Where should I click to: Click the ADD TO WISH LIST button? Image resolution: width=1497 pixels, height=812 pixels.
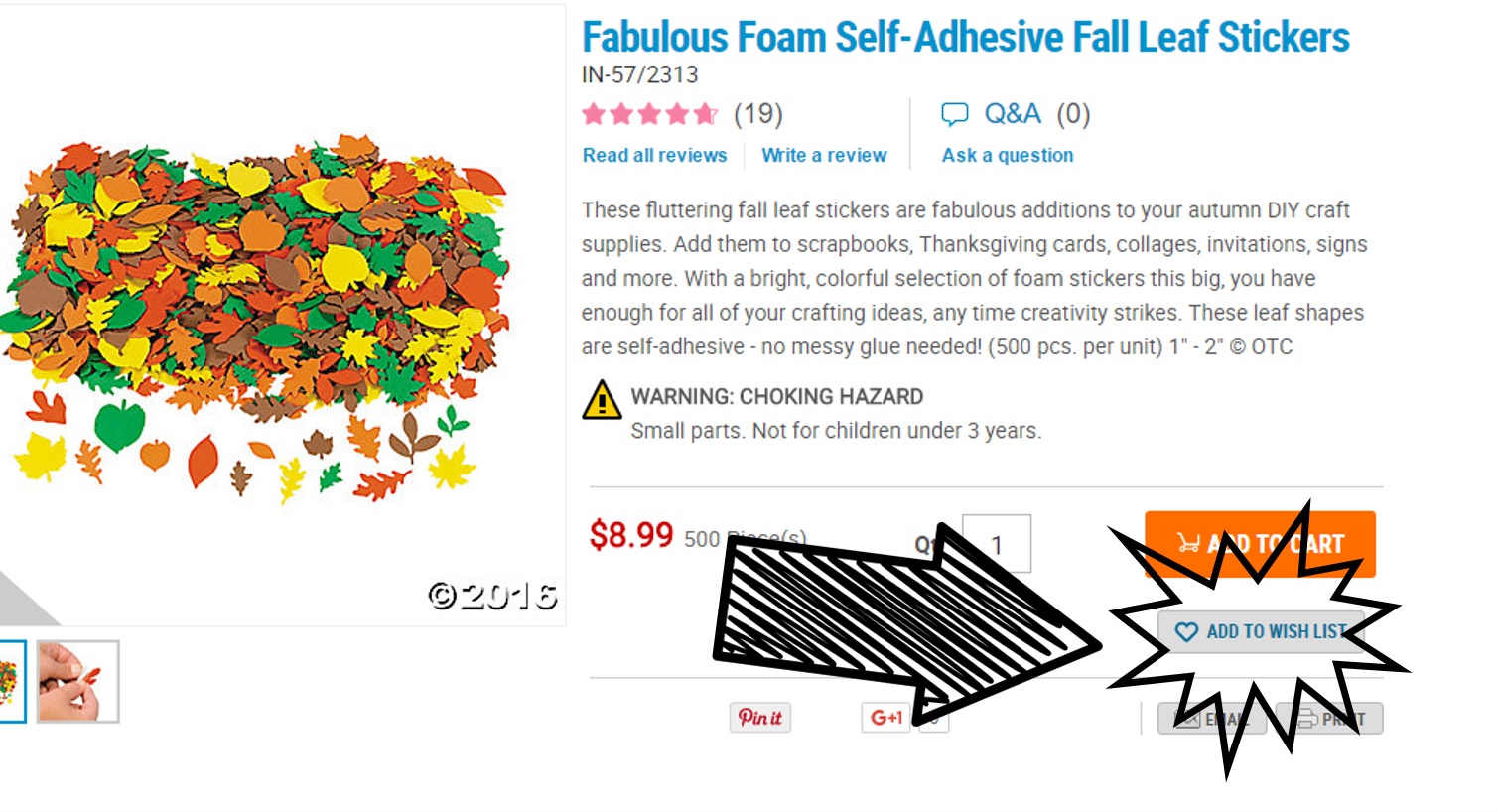pos(1261,630)
